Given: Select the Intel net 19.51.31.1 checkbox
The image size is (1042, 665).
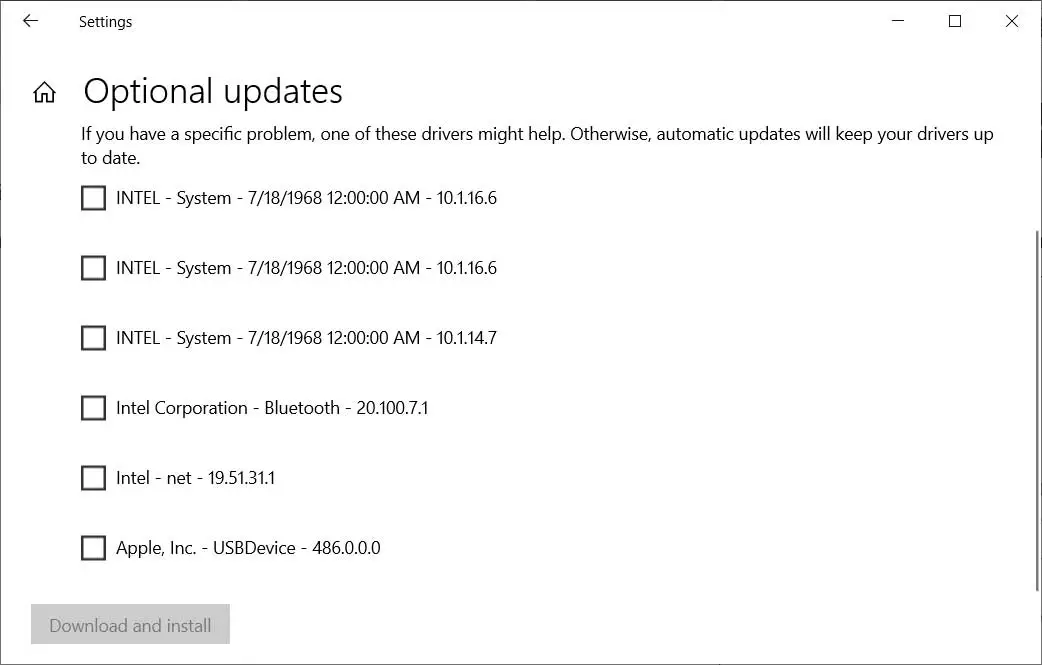Looking at the screenshot, I should (x=93, y=478).
